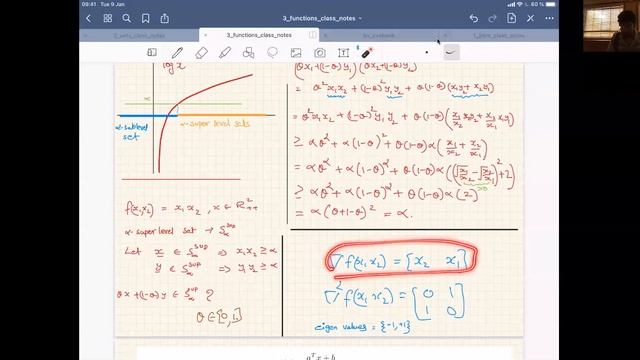640x360 pixels.
Task: Select the Lasso selection tool
Action: click(x=272, y=53)
